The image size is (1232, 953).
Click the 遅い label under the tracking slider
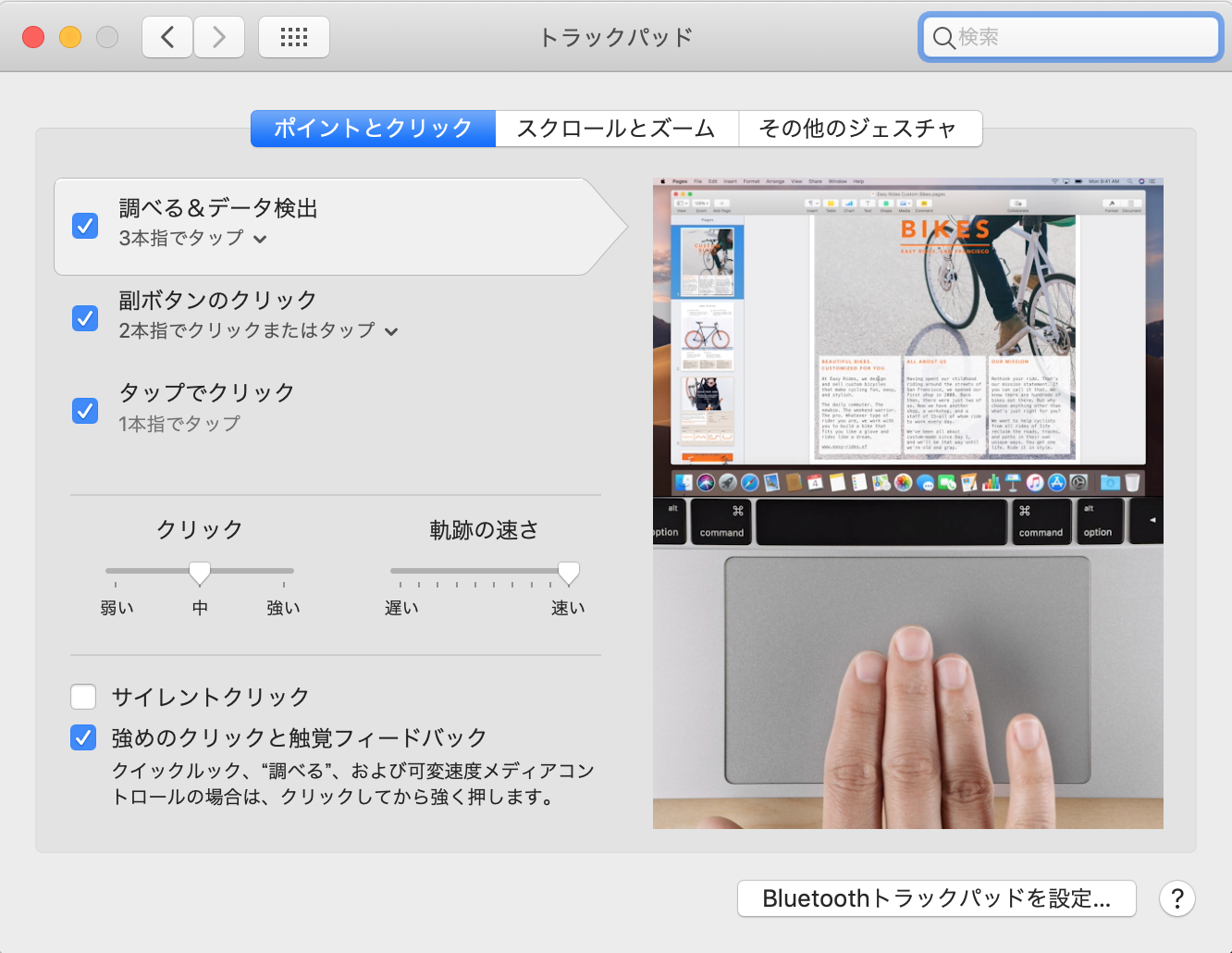coord(401,608)
